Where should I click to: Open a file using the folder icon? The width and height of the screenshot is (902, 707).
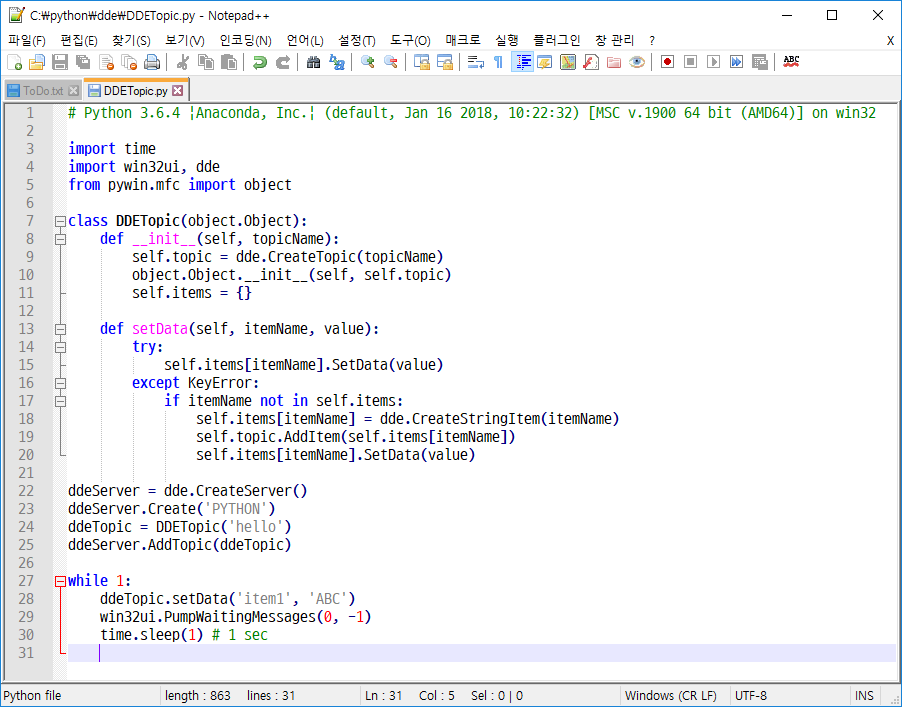[x=37, y=62]
